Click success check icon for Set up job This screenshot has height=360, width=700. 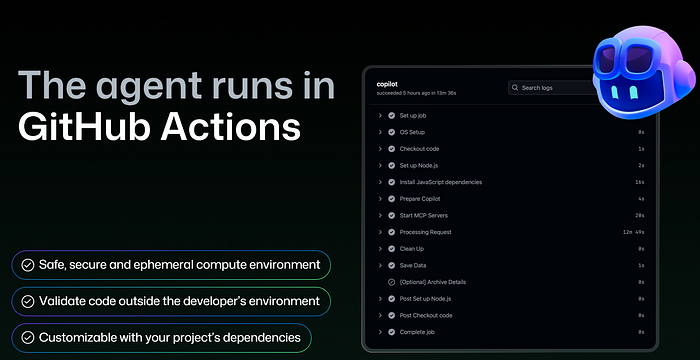tap(392, 116)
